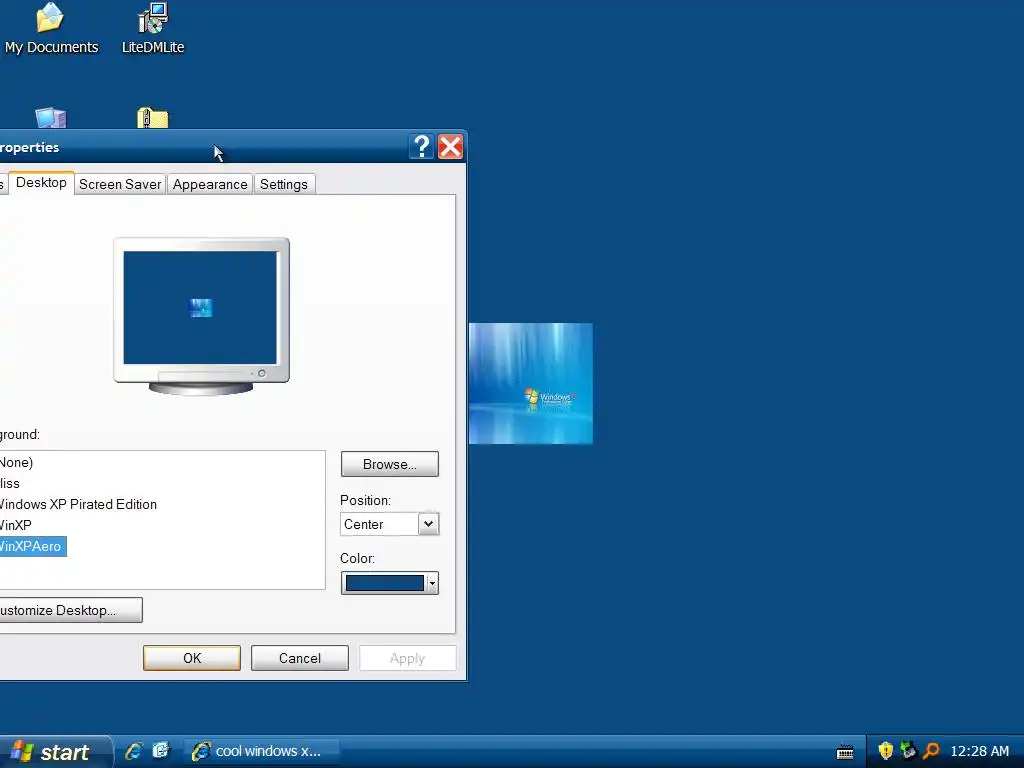Click the security shield tray icon

886,751
